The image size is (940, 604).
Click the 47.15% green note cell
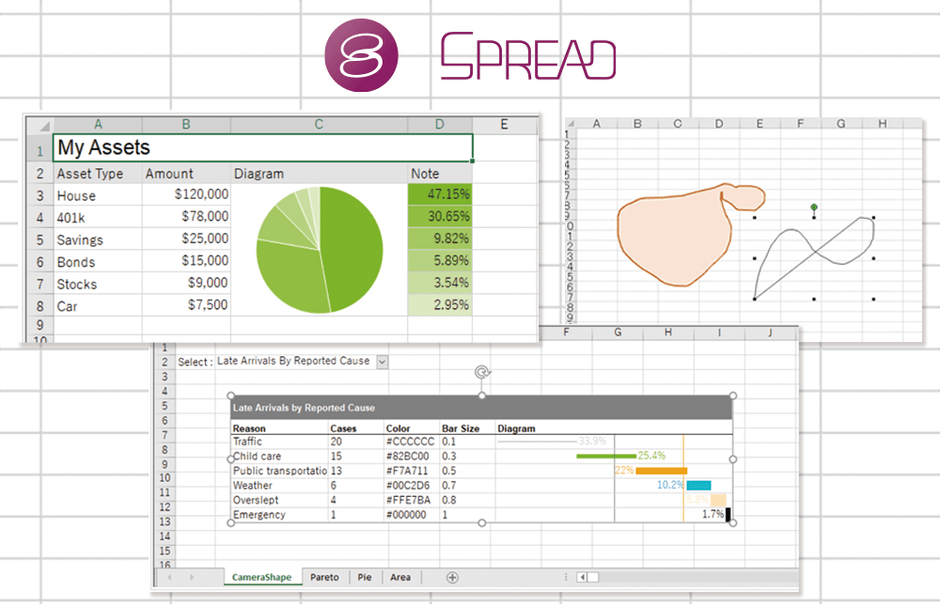pyautogui.click(x=440, y=195)
